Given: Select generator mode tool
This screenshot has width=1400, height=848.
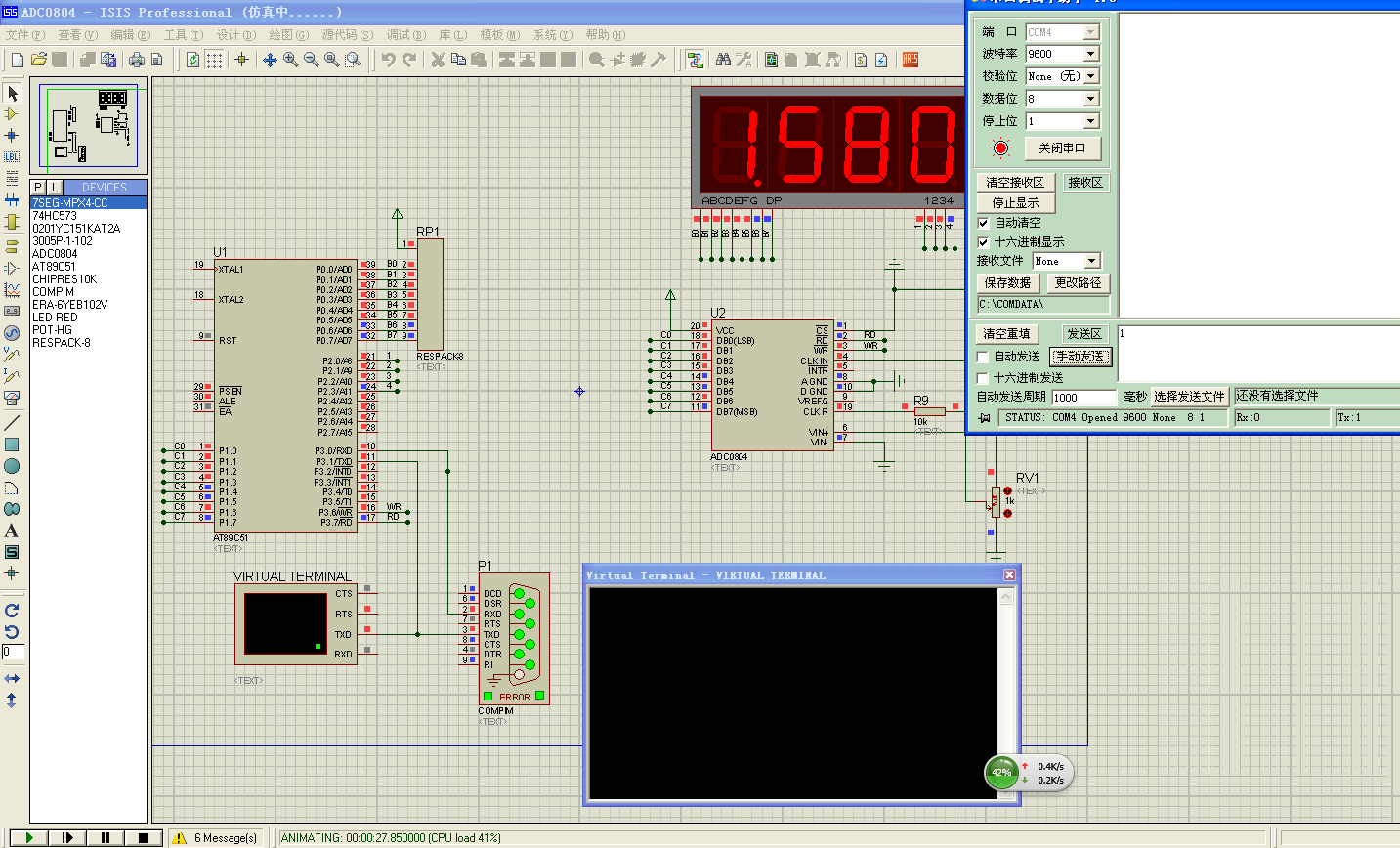Looking at the screenshot, I should pyautogui.click(x=12, y=333).
